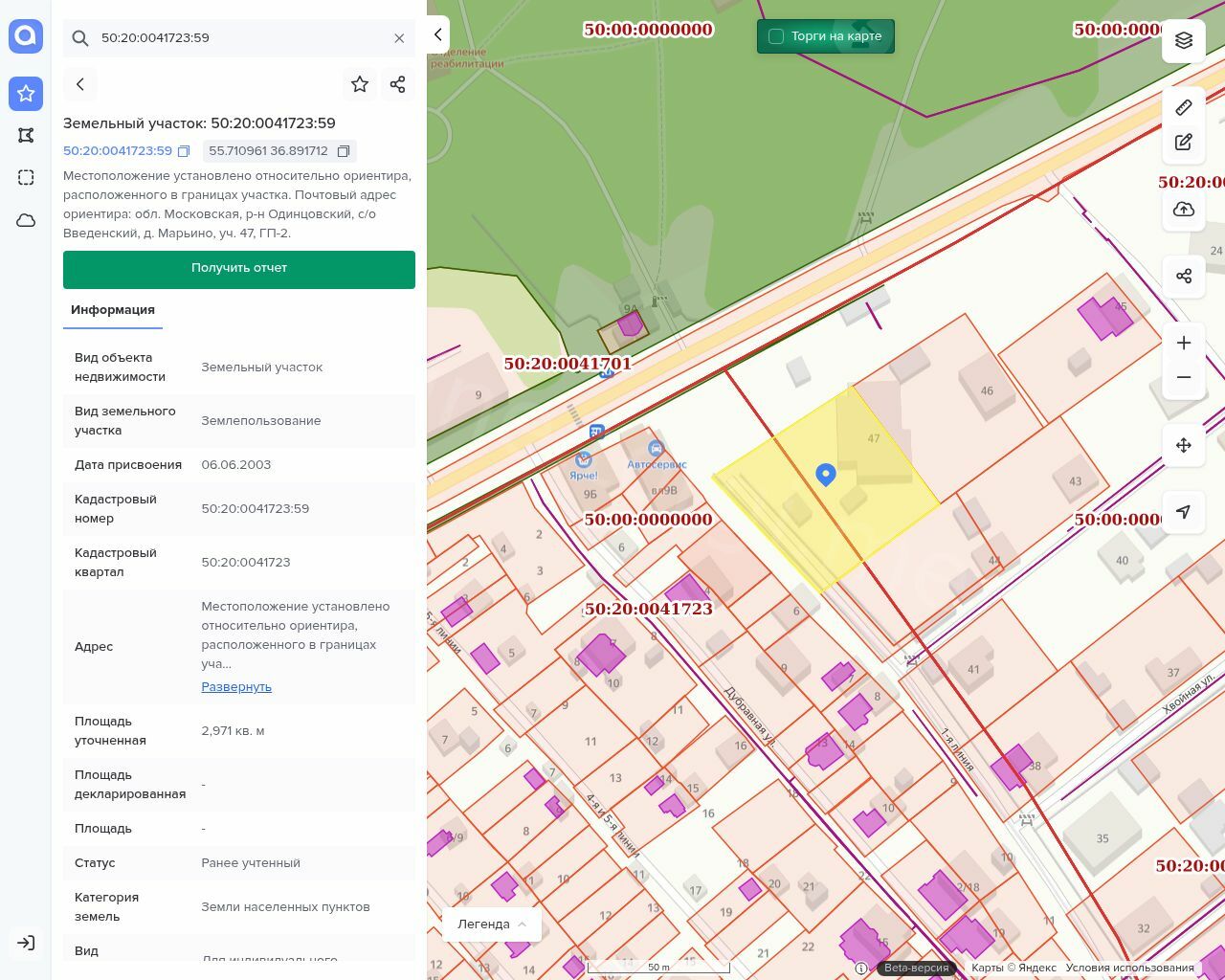Zoom out on the map
The image size is (1225, 980).
click(1184, 377)
